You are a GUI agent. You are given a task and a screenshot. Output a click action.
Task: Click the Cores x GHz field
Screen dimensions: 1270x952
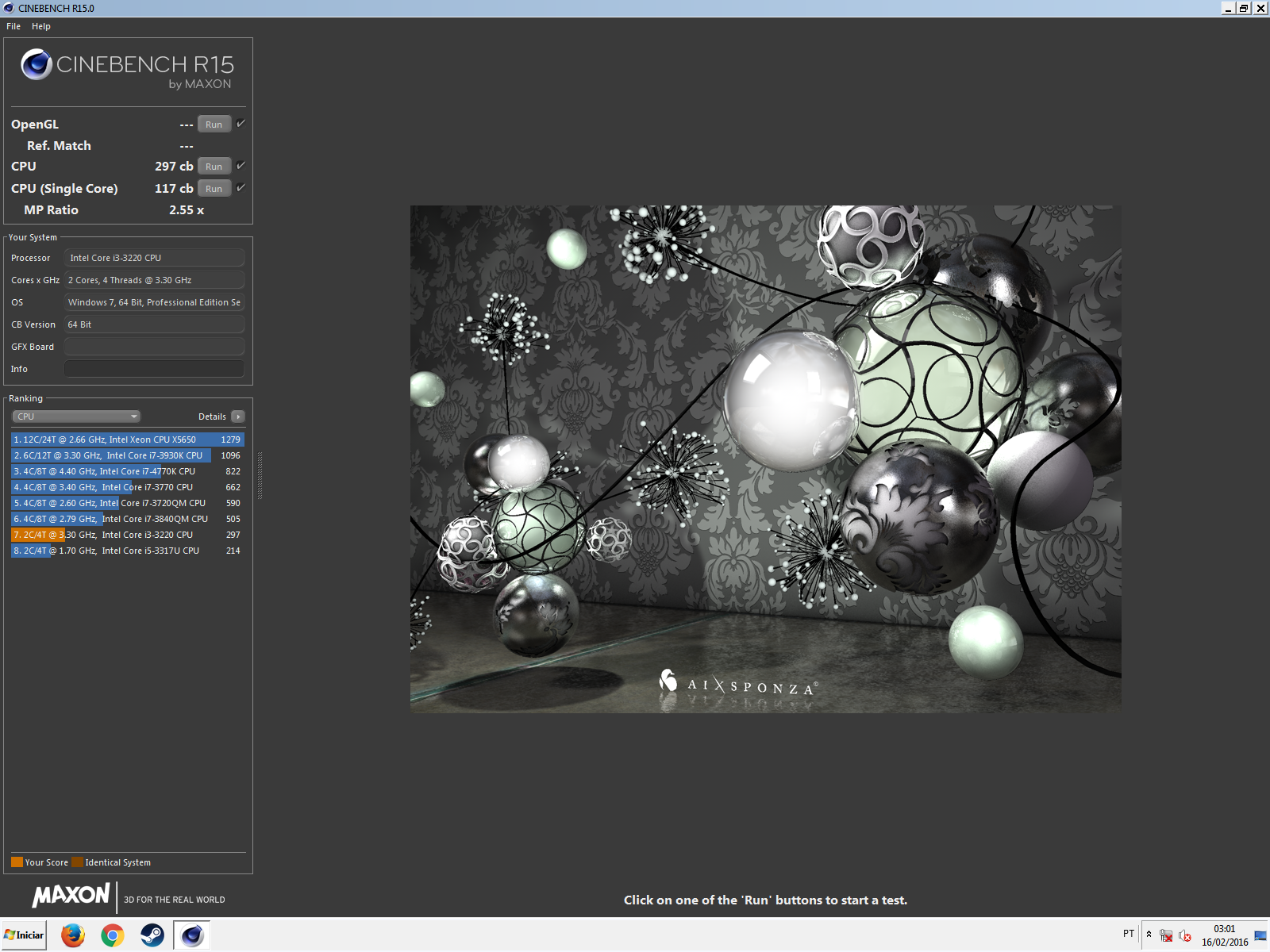(155, 280)
